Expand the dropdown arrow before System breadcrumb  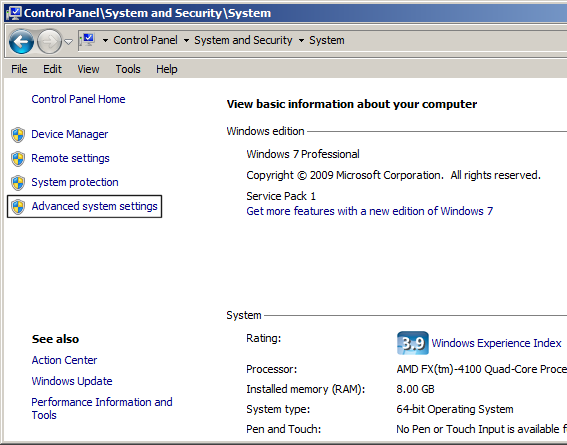coord(301,40)
